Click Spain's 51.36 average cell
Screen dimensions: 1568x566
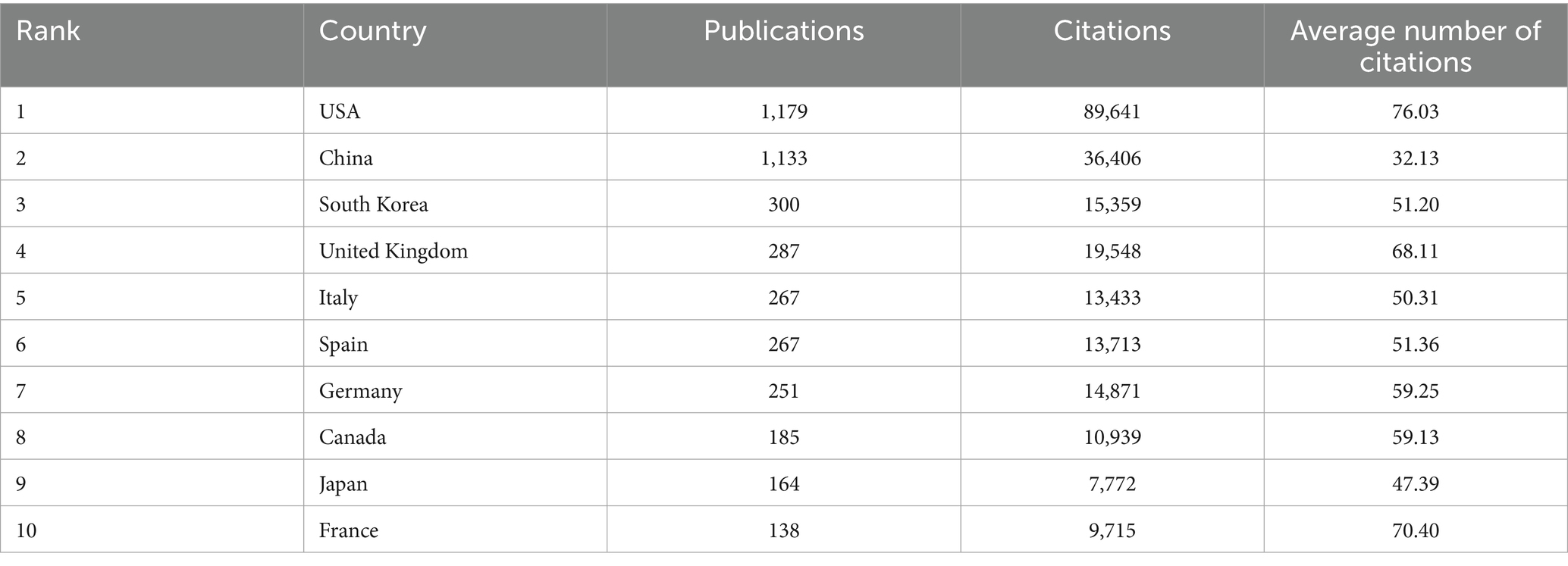pyautogui.click(x=1415, y=344)
